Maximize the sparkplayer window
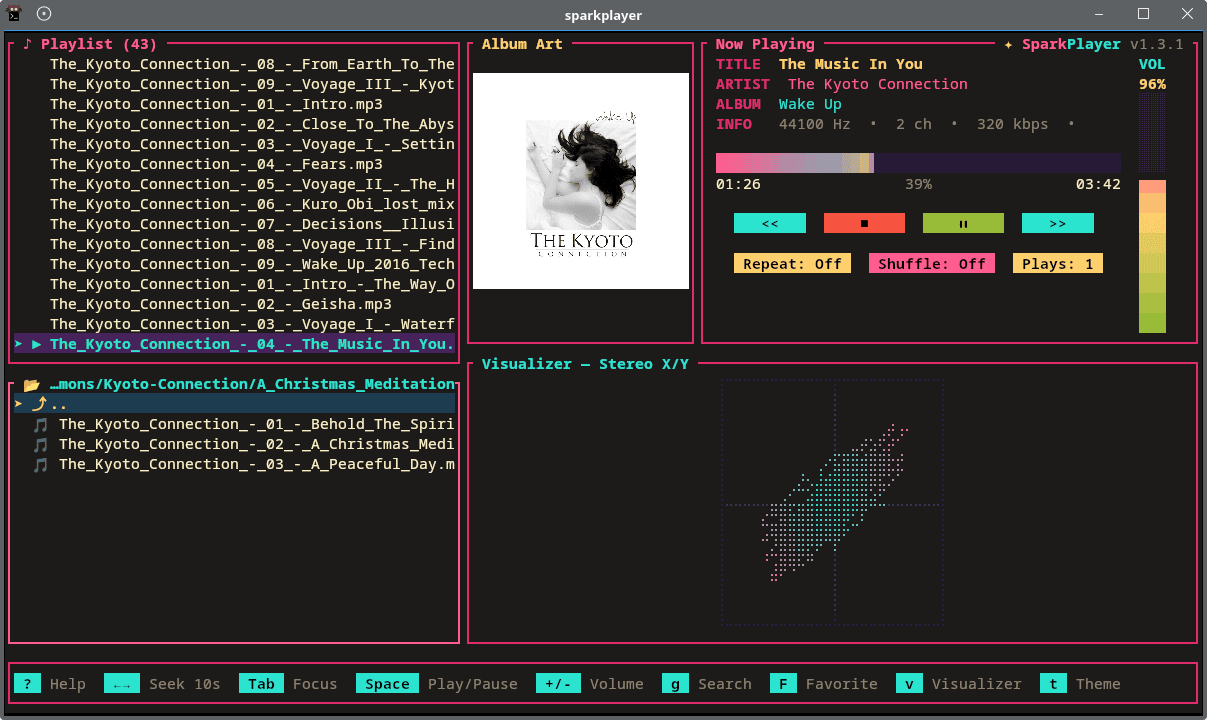Screen dimensions: 1207x720 1143,14
